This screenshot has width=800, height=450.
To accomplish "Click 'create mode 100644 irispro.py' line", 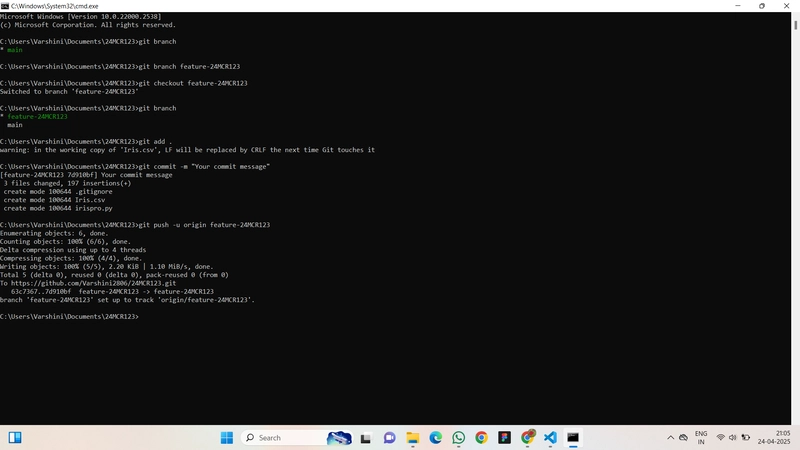I will click(58, 209).
